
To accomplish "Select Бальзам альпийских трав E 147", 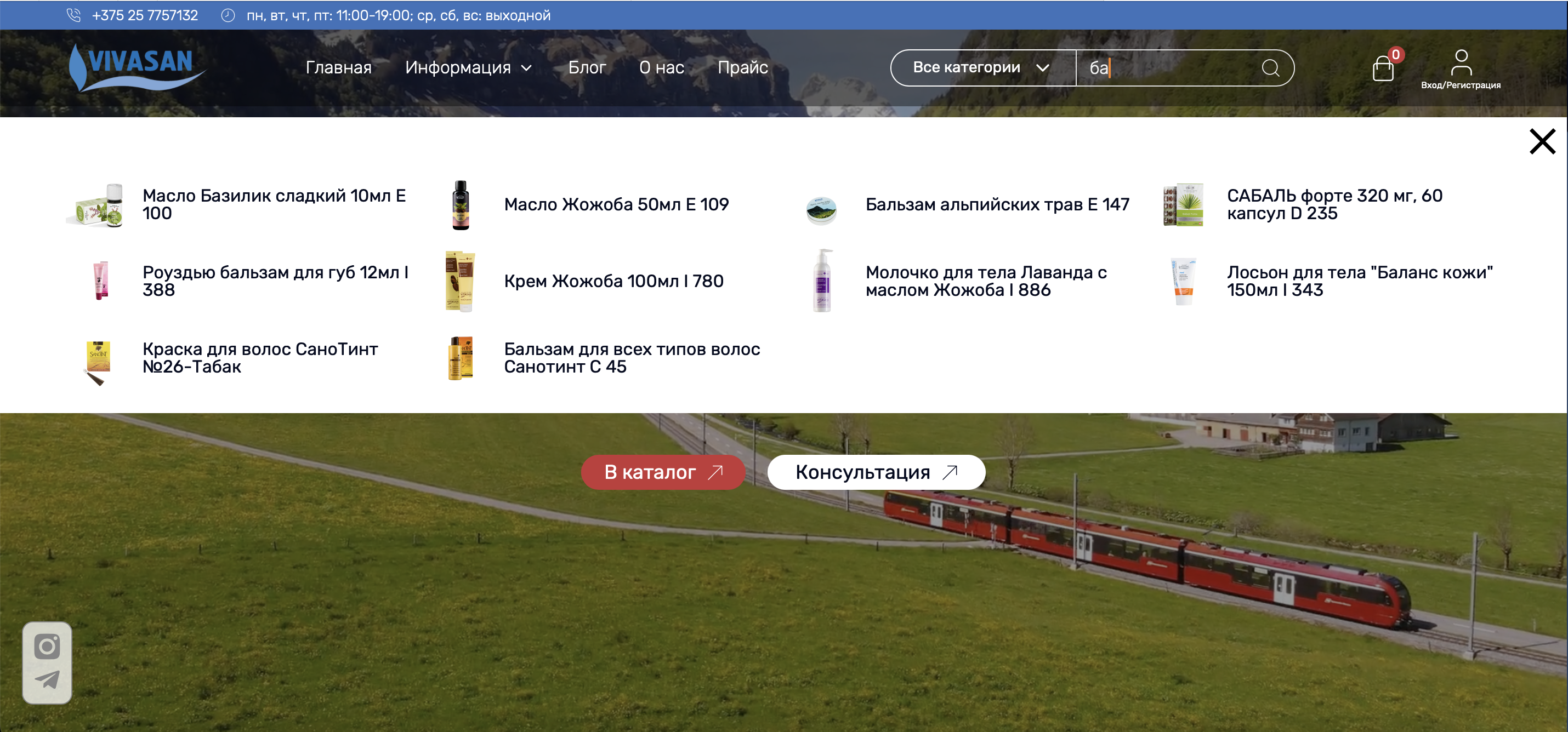I will [x=997, y=204].
